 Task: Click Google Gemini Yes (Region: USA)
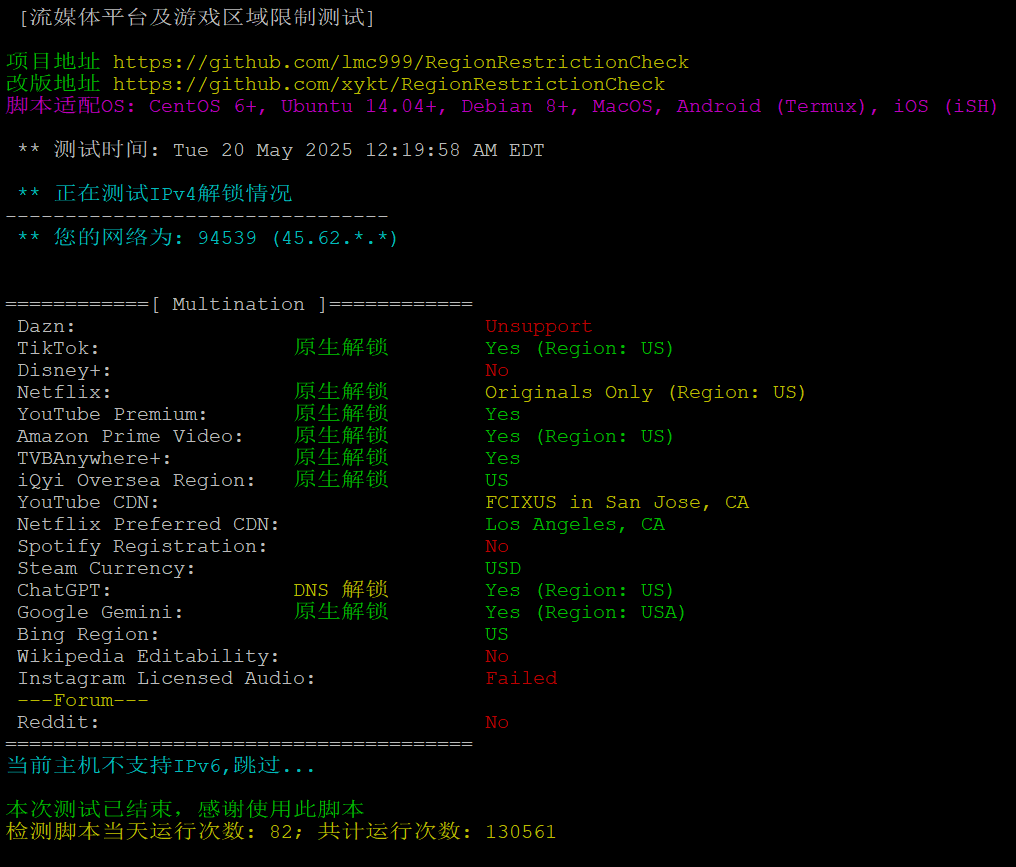coord(585,613)
